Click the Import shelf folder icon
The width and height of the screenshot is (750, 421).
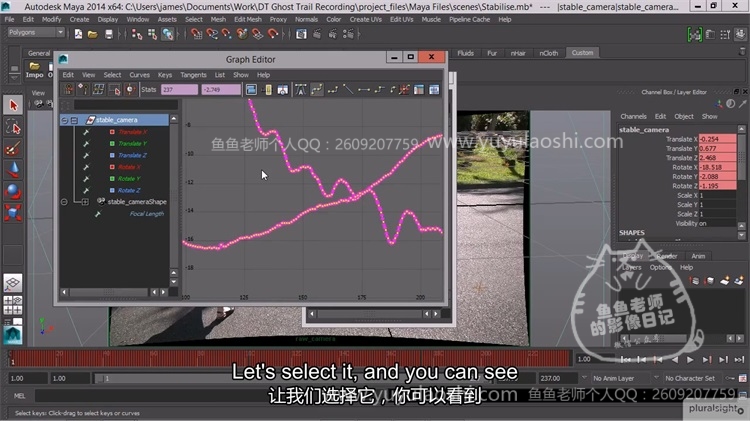35,65
